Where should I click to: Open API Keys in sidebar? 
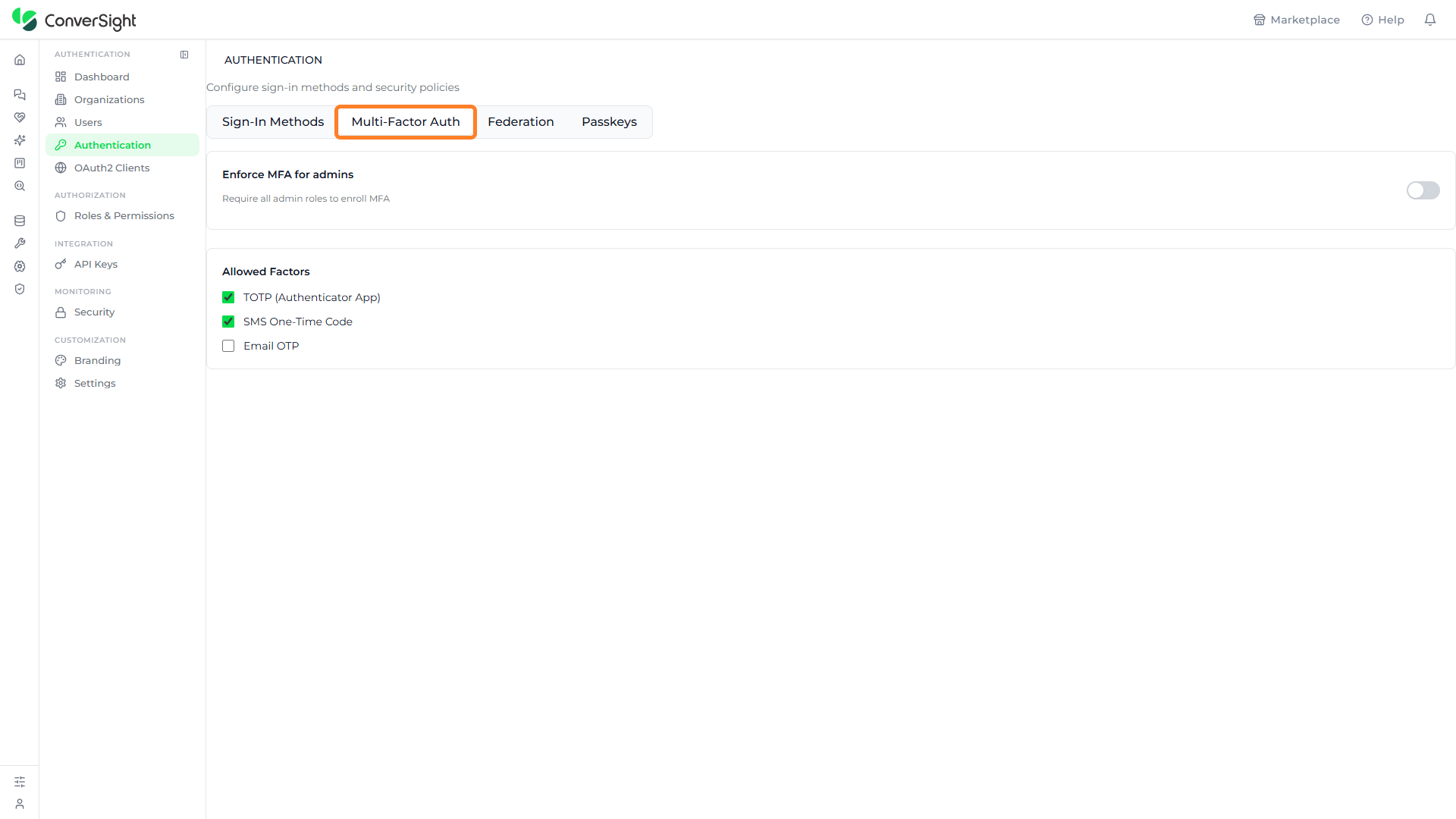(x=122, y=264)
